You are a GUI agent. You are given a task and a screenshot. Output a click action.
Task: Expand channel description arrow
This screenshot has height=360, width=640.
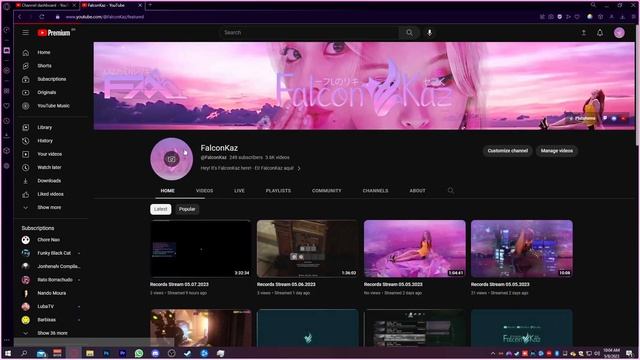click(x=299, y=168)
